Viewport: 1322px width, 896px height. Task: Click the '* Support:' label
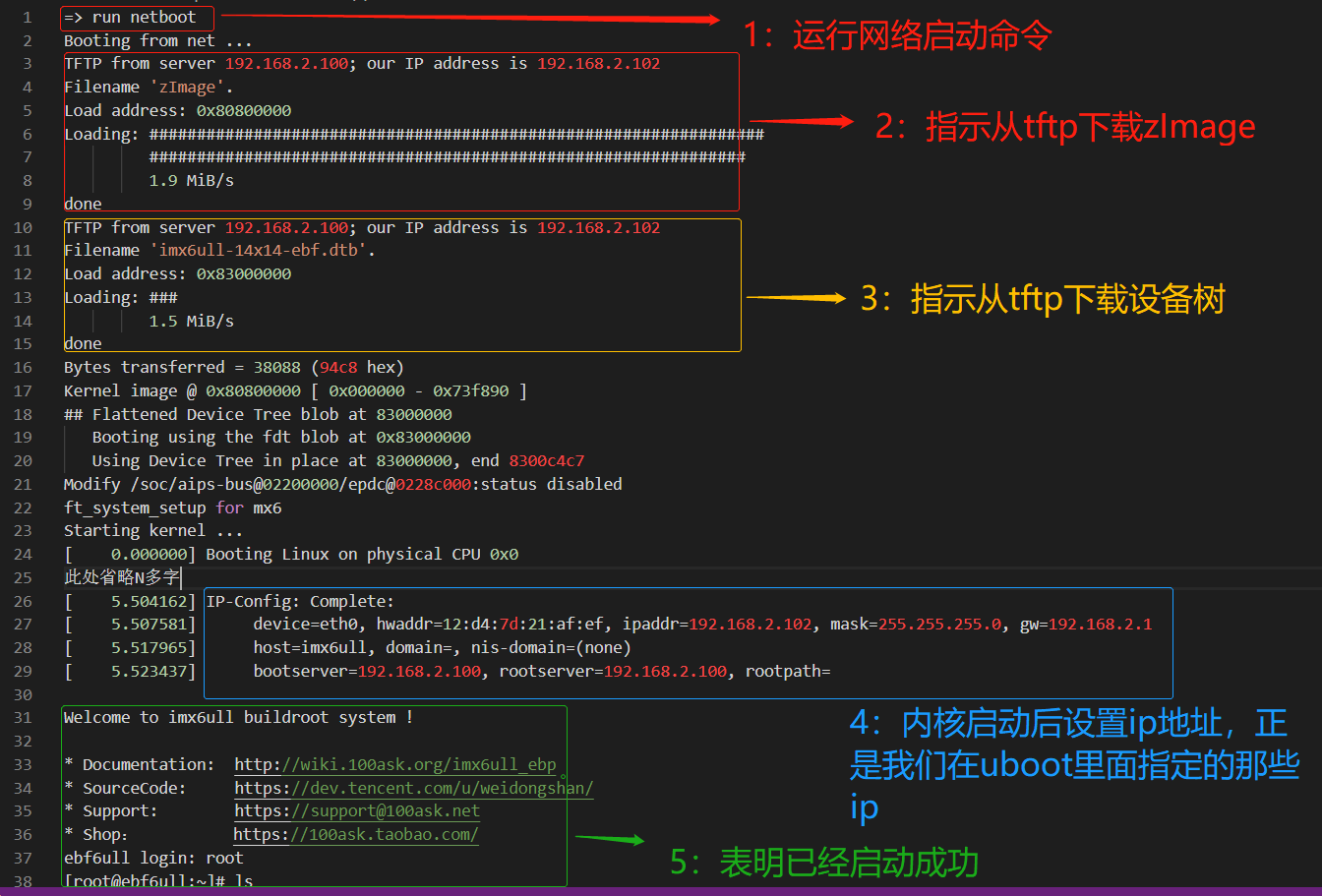[x=111, y=810]
